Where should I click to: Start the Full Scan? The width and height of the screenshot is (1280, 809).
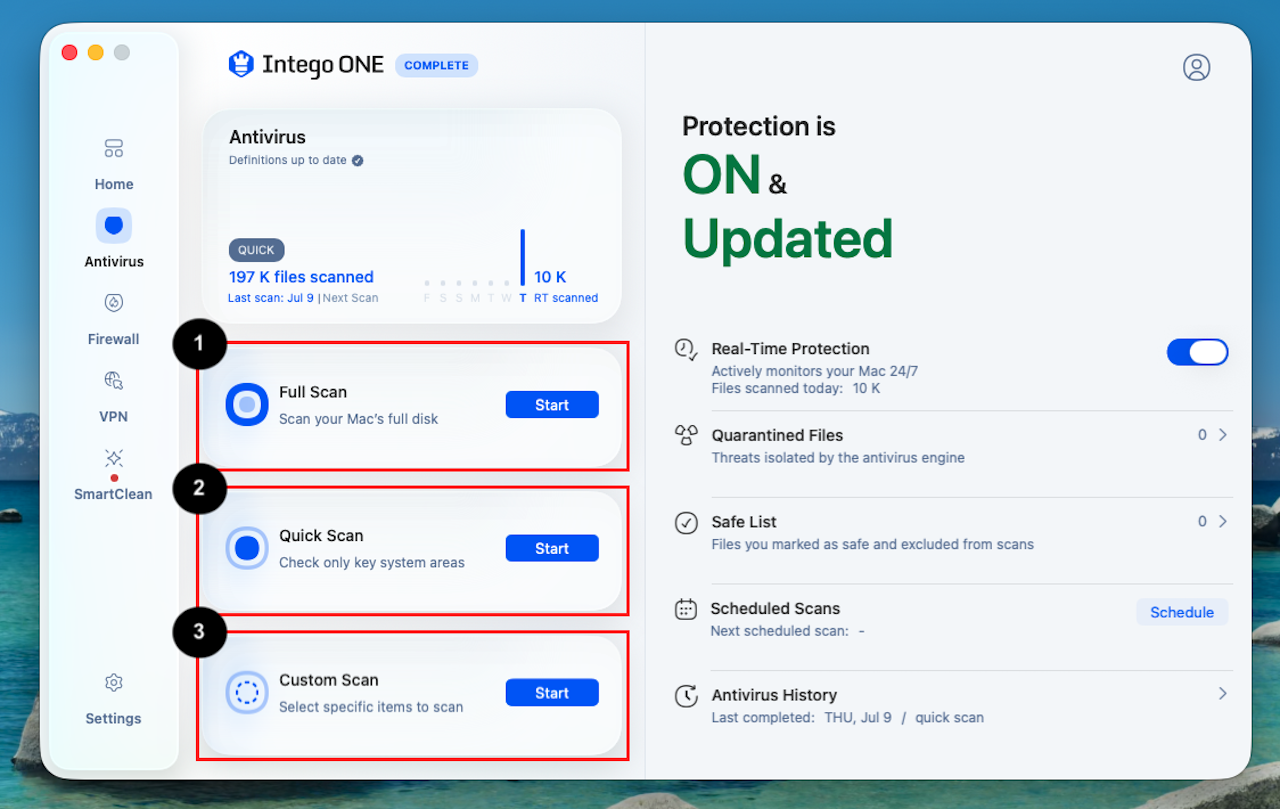(552, 405)
